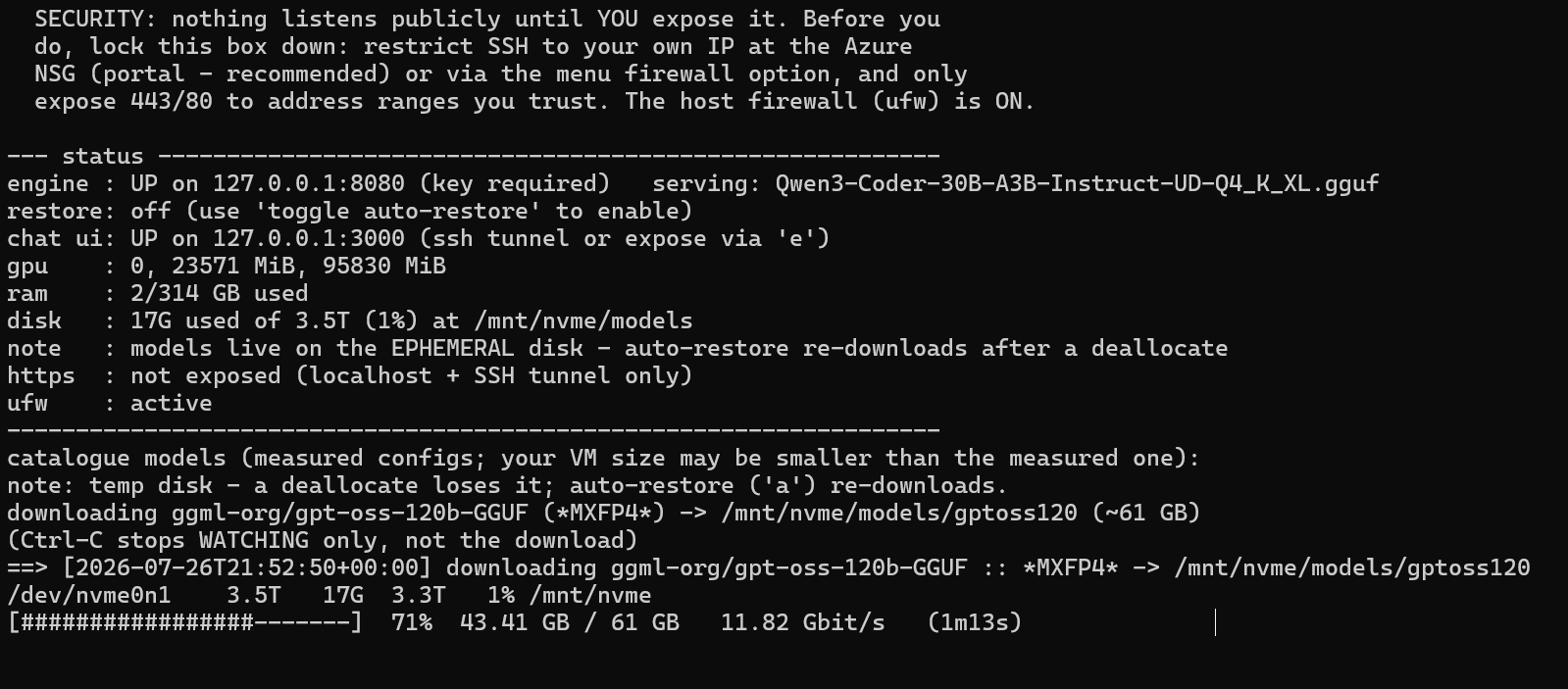Click the Qwen3-Coder model filename
Screen dimensions: 1568x689
pos(1077,183)
